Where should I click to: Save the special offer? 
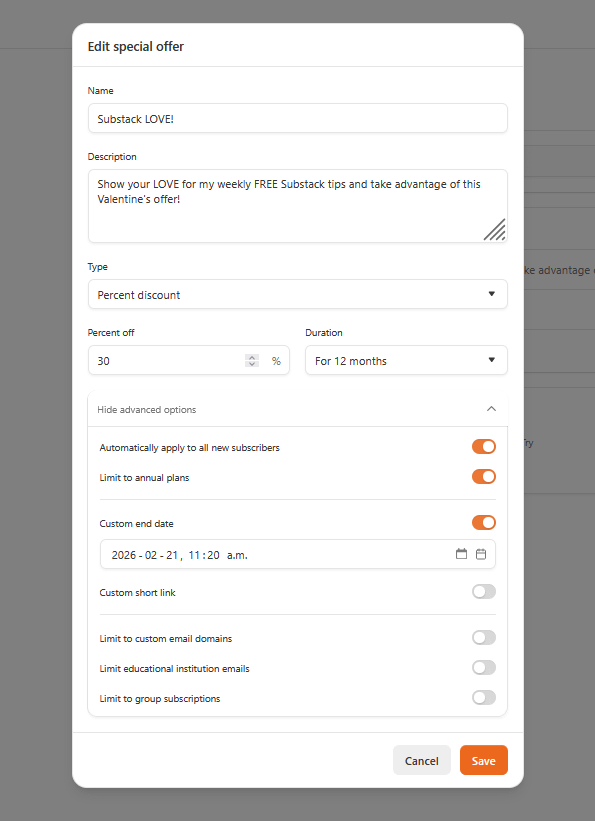483,760
